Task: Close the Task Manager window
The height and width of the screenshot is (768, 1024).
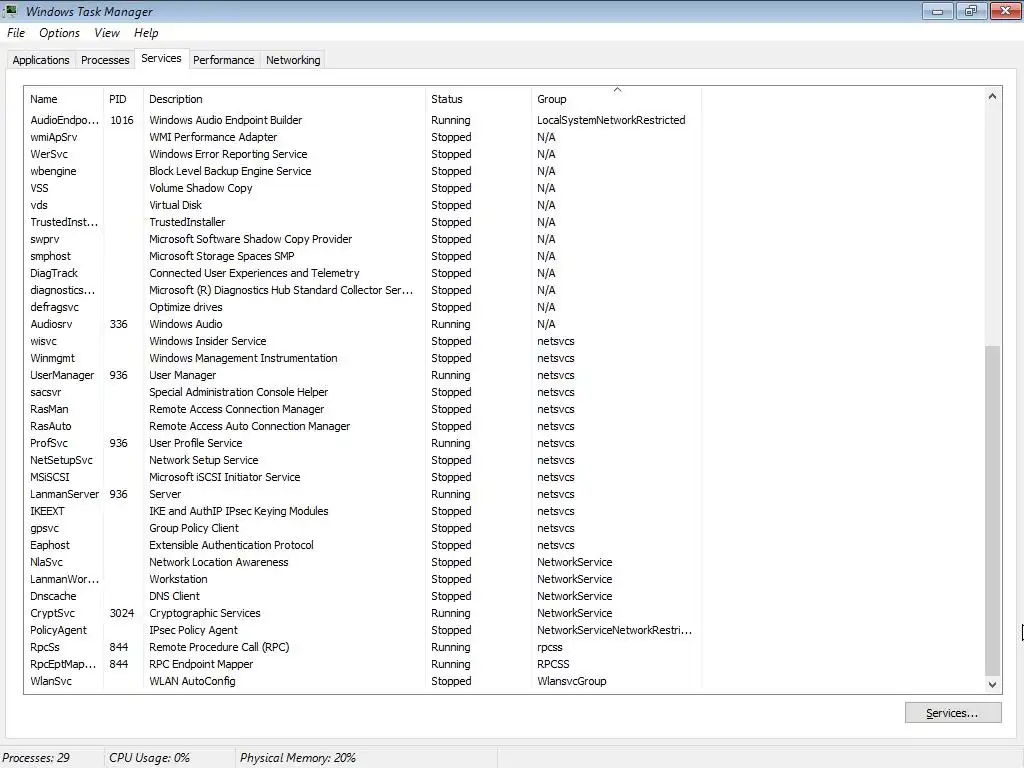Action: (1006, 11)
